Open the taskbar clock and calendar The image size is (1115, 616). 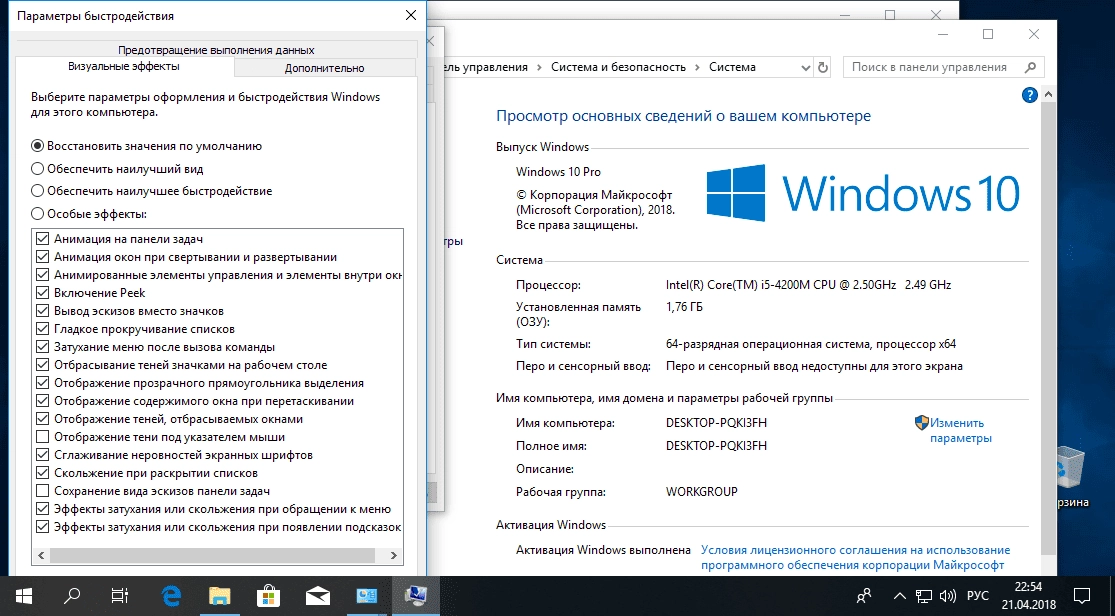(1028, 596)
